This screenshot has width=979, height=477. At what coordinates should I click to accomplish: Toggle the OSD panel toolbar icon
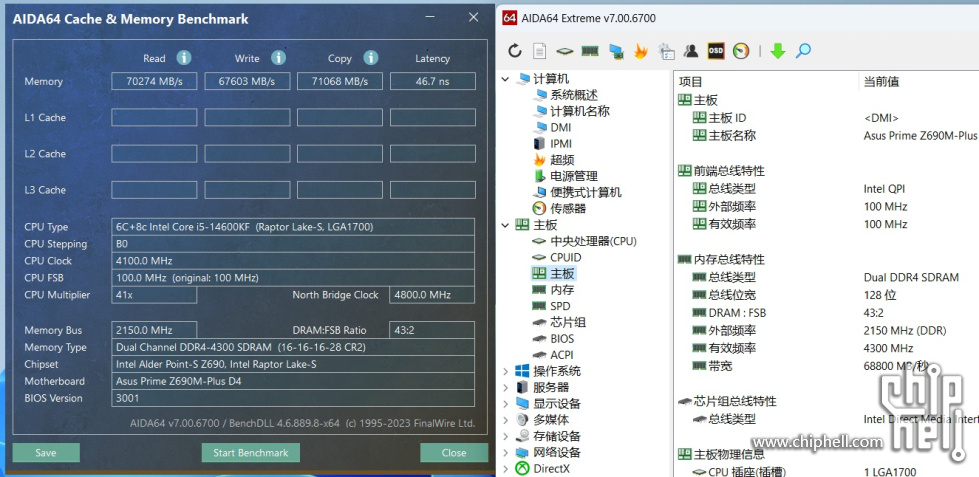(716, 51)
